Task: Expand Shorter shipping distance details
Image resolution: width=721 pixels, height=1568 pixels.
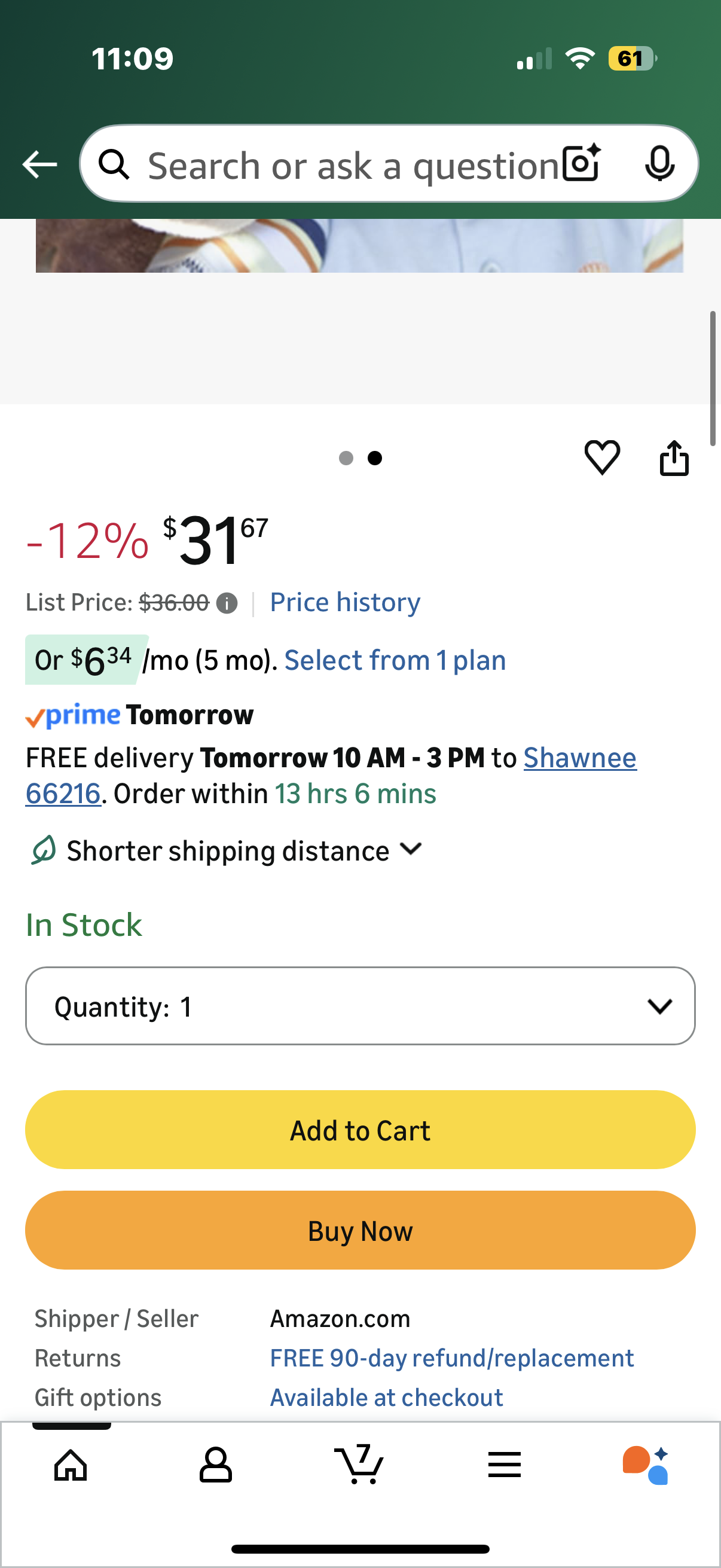Action: [x=243, y=850]
